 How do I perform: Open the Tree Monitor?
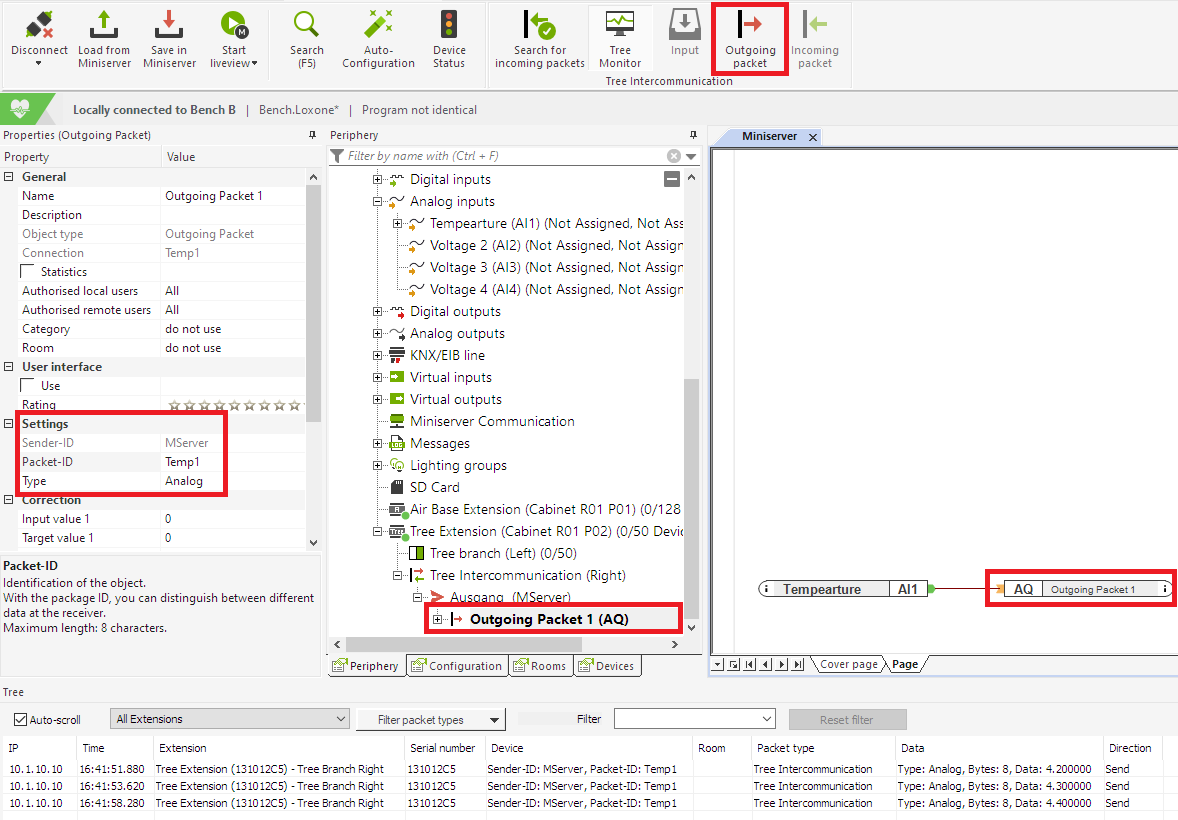click(620, 38)
